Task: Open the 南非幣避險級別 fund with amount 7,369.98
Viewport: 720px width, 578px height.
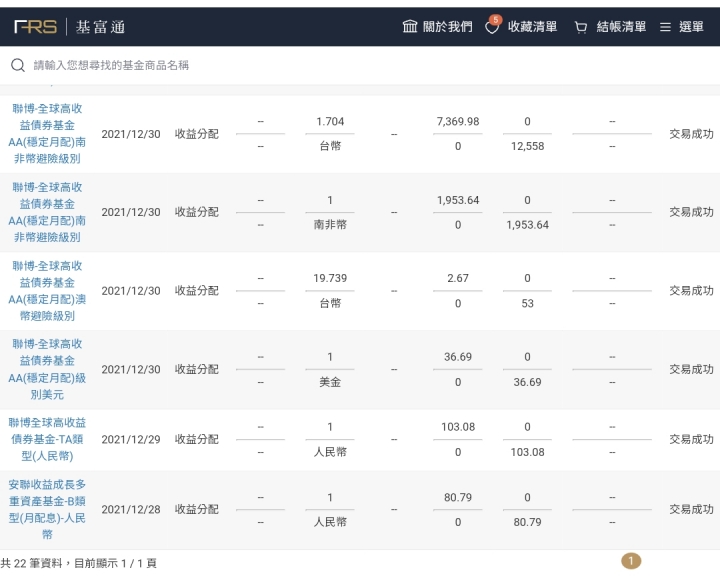Action: (47, 134)
